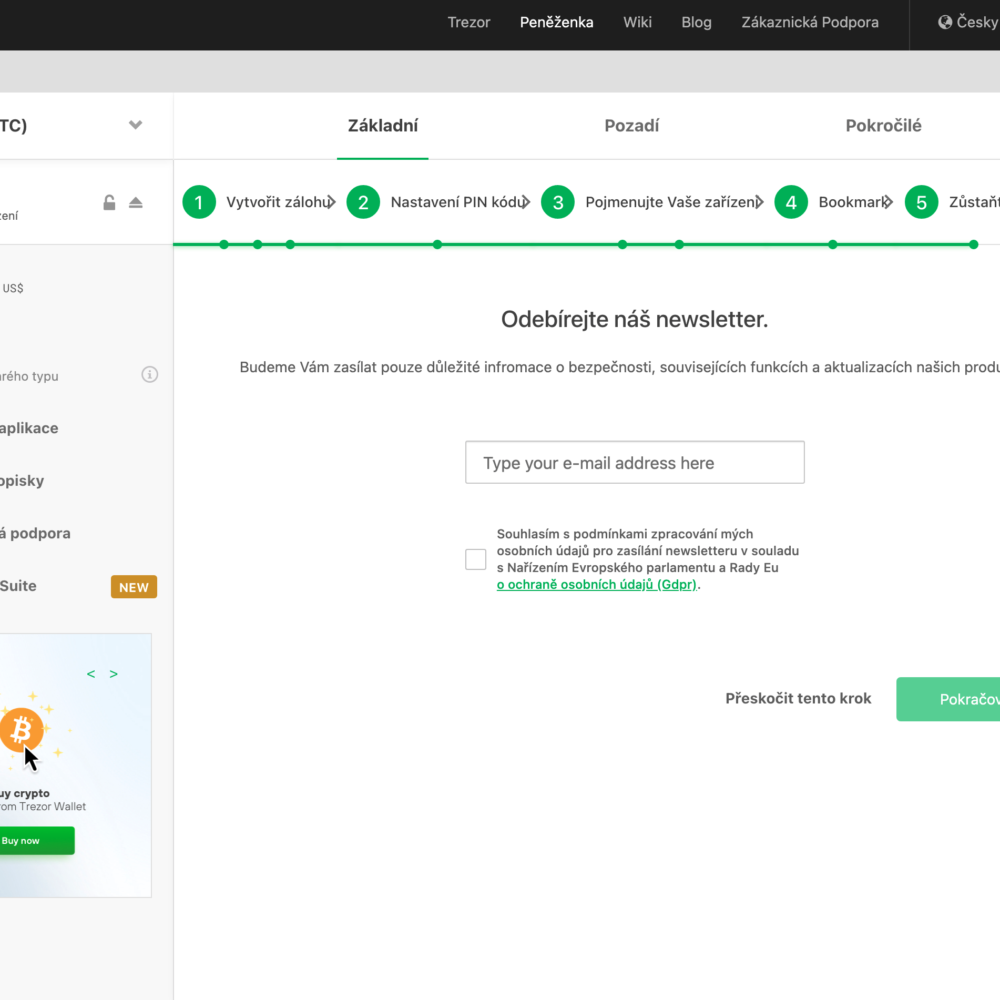
Task: Check the GDPR consent checkbox
Action: coord(476,560)
